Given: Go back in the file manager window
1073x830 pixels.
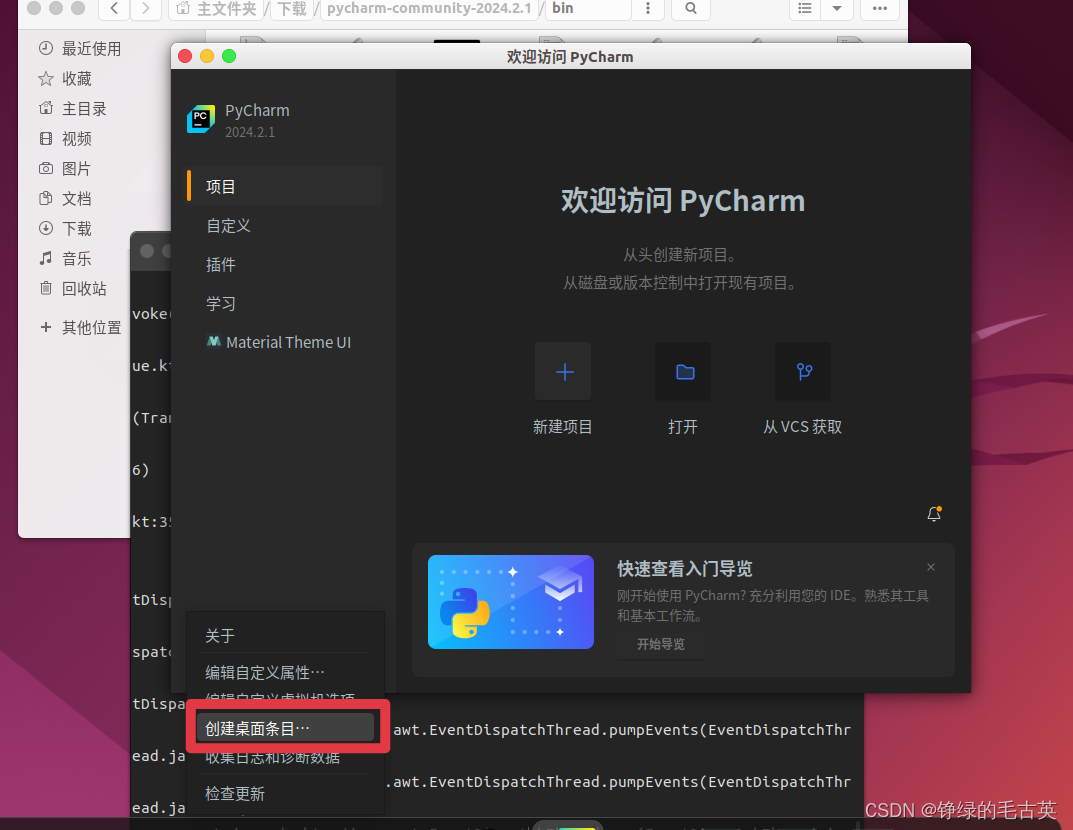Looking at the screenshot, I should click(114, 8).
